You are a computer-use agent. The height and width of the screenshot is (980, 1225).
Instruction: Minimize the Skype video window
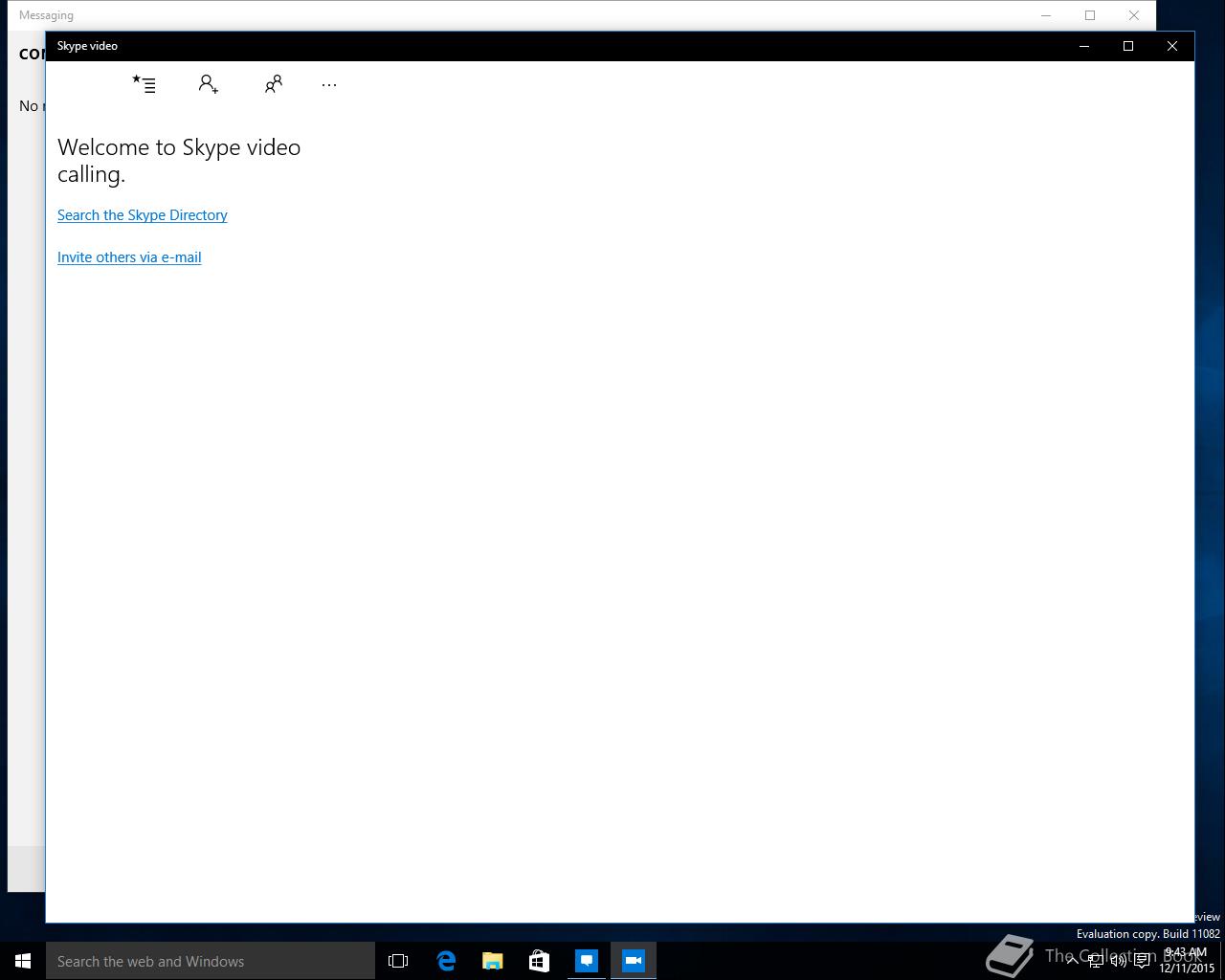tap(1084, 46)
